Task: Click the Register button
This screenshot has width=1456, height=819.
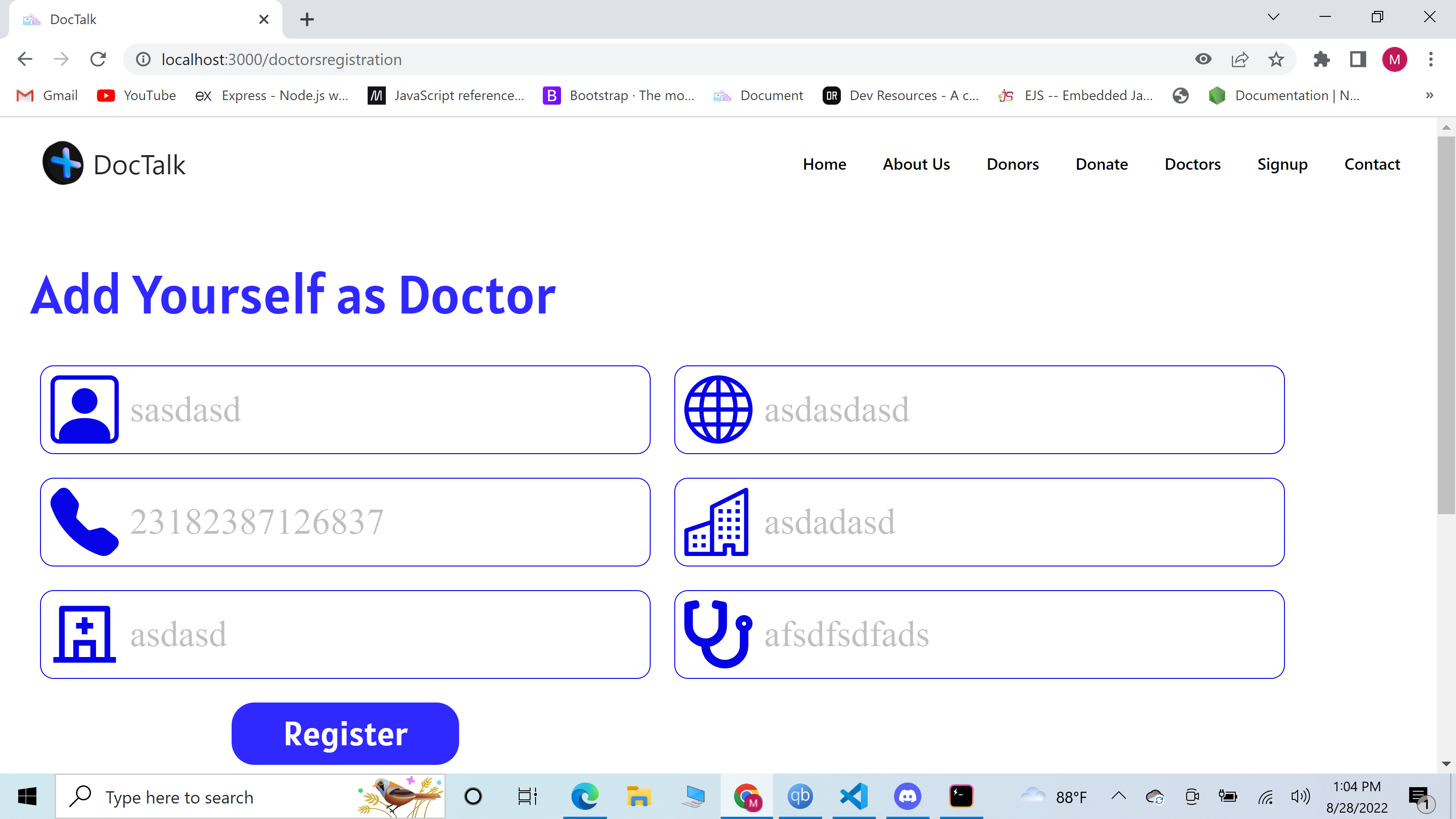Action: (x=345, y=733)
